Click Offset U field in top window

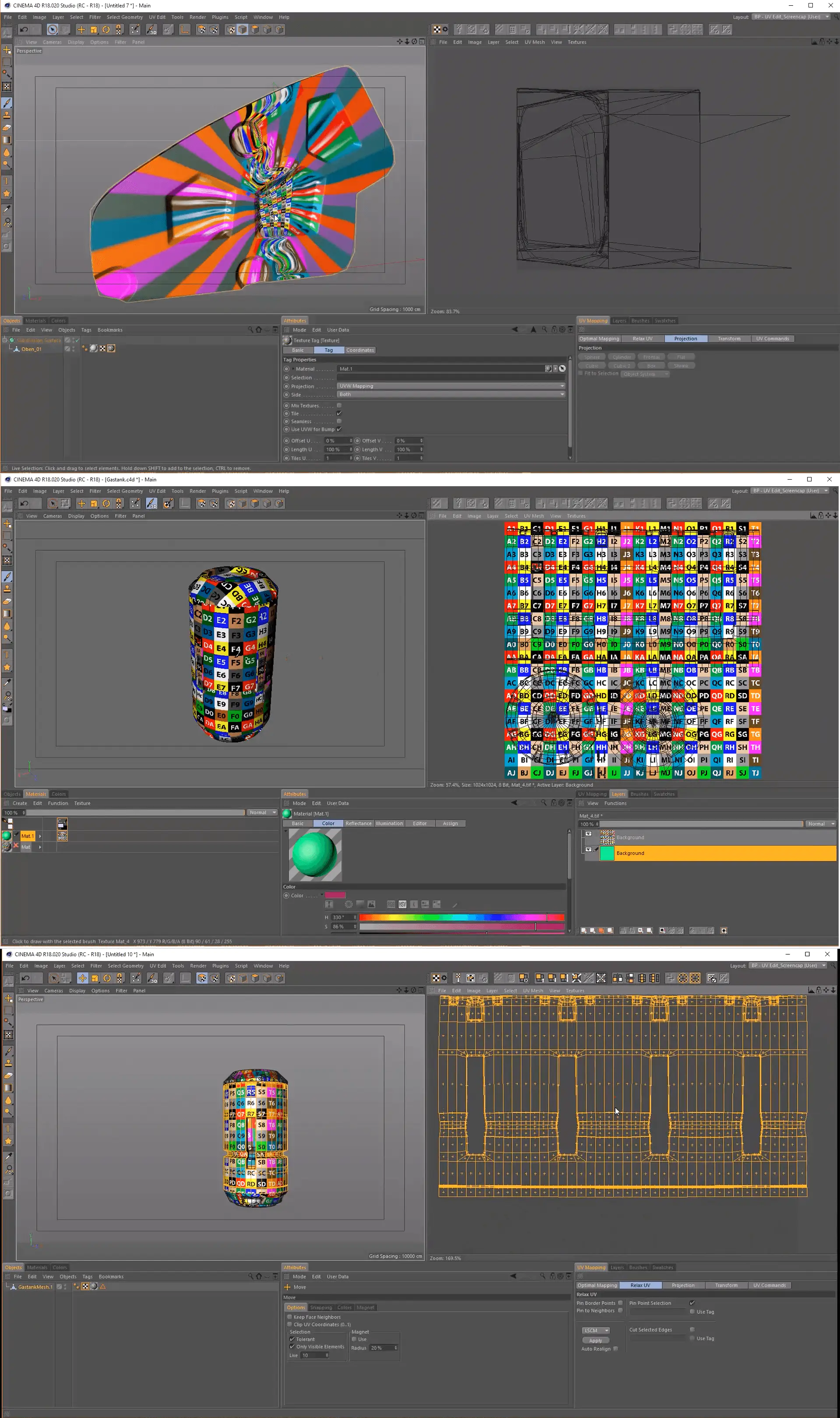338,440
